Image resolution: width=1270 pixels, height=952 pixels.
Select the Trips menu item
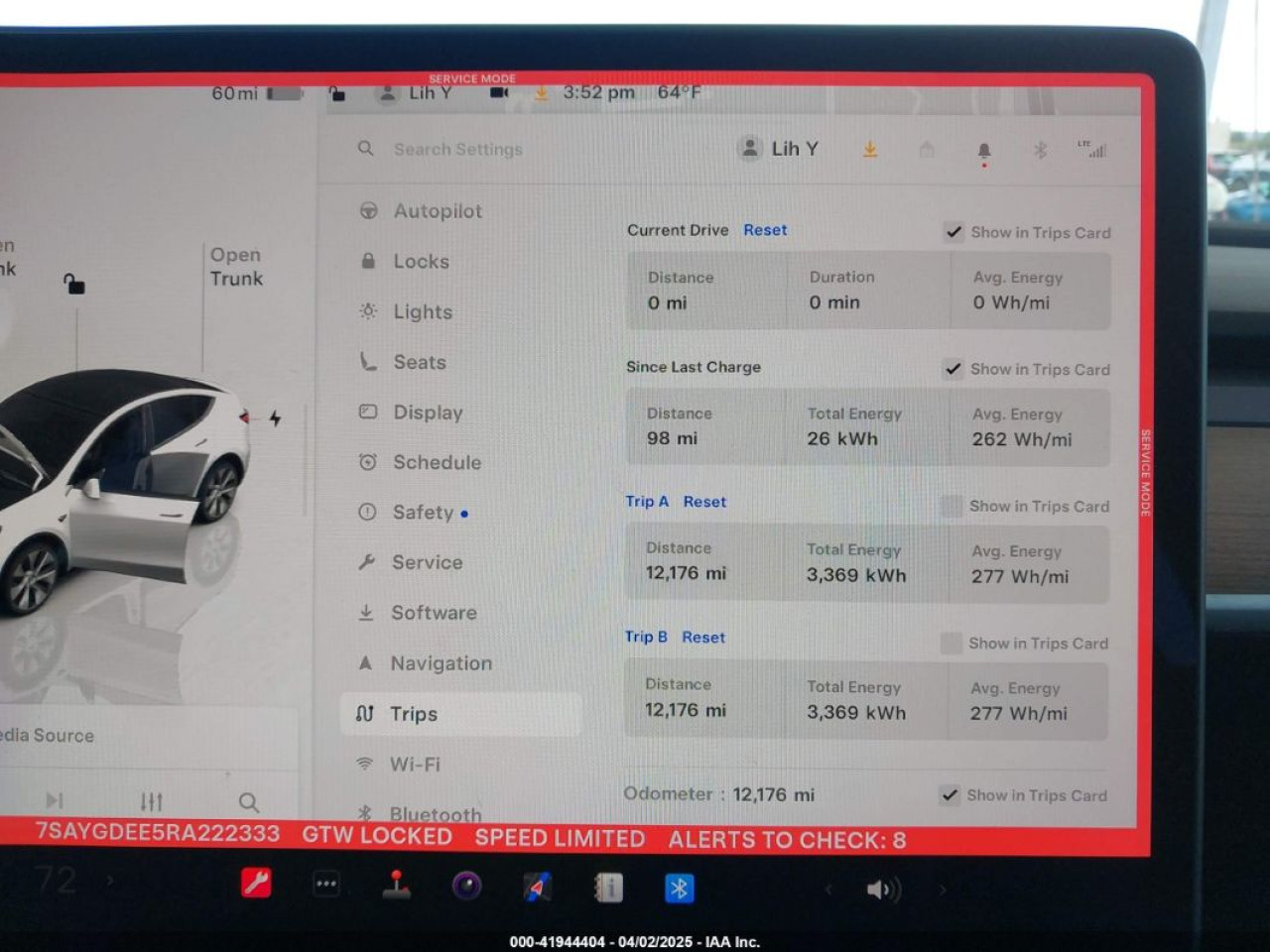click(x=460, y=714)
